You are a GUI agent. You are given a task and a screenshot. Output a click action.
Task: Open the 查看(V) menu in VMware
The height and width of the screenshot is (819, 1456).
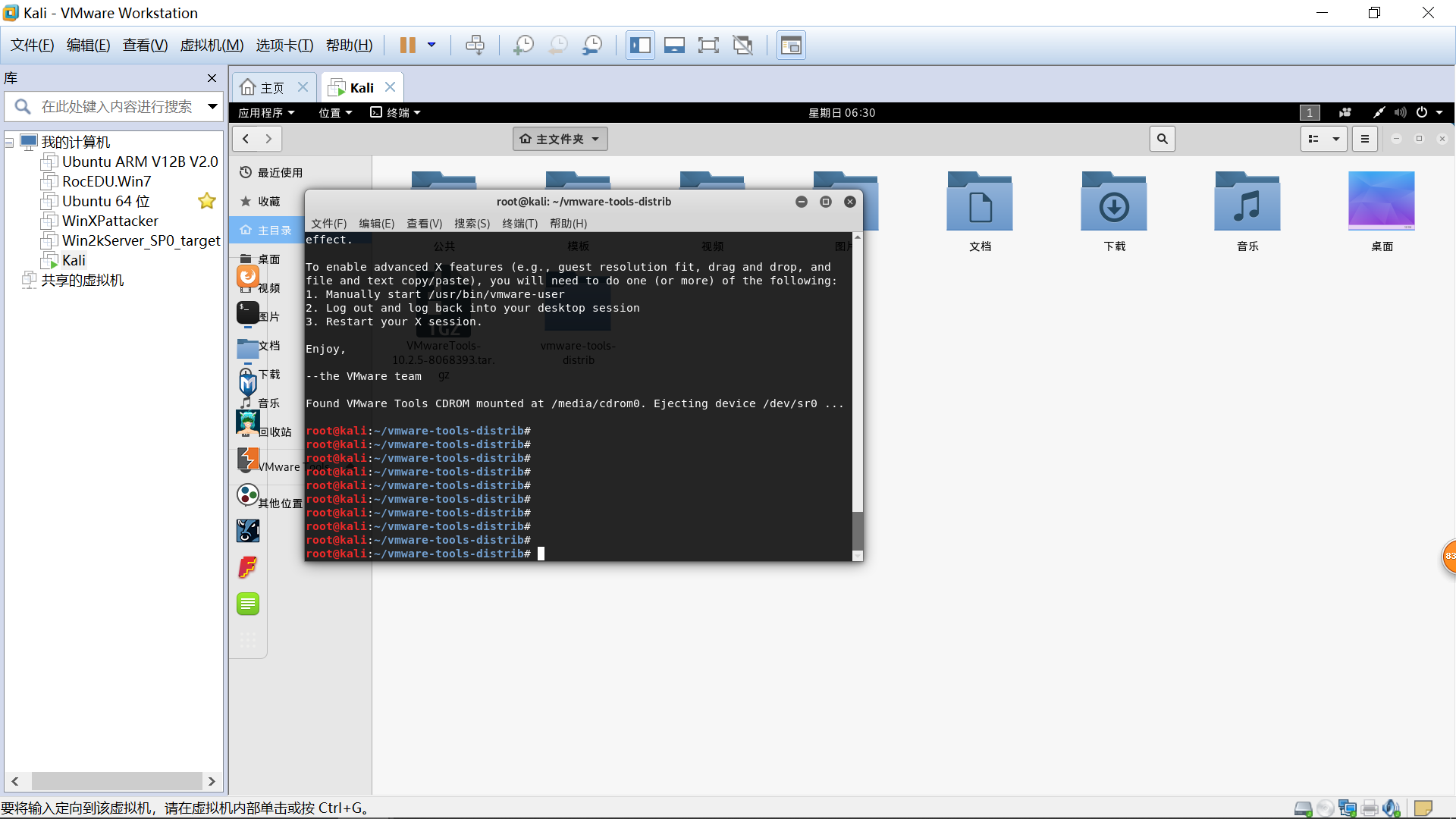[145, 45]
